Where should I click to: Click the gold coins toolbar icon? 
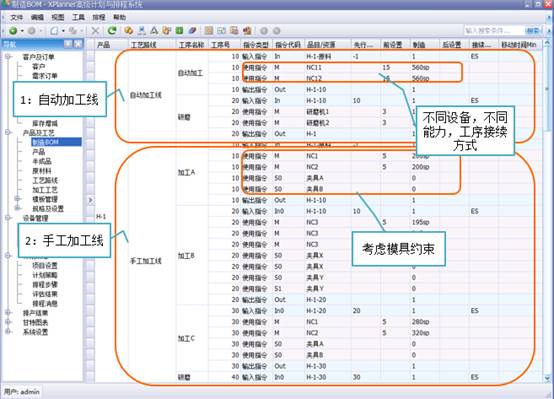[x=129, y=31]
